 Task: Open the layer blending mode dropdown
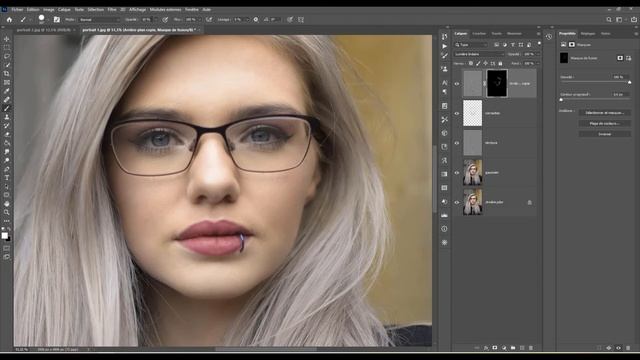click(x=480, y=54)
